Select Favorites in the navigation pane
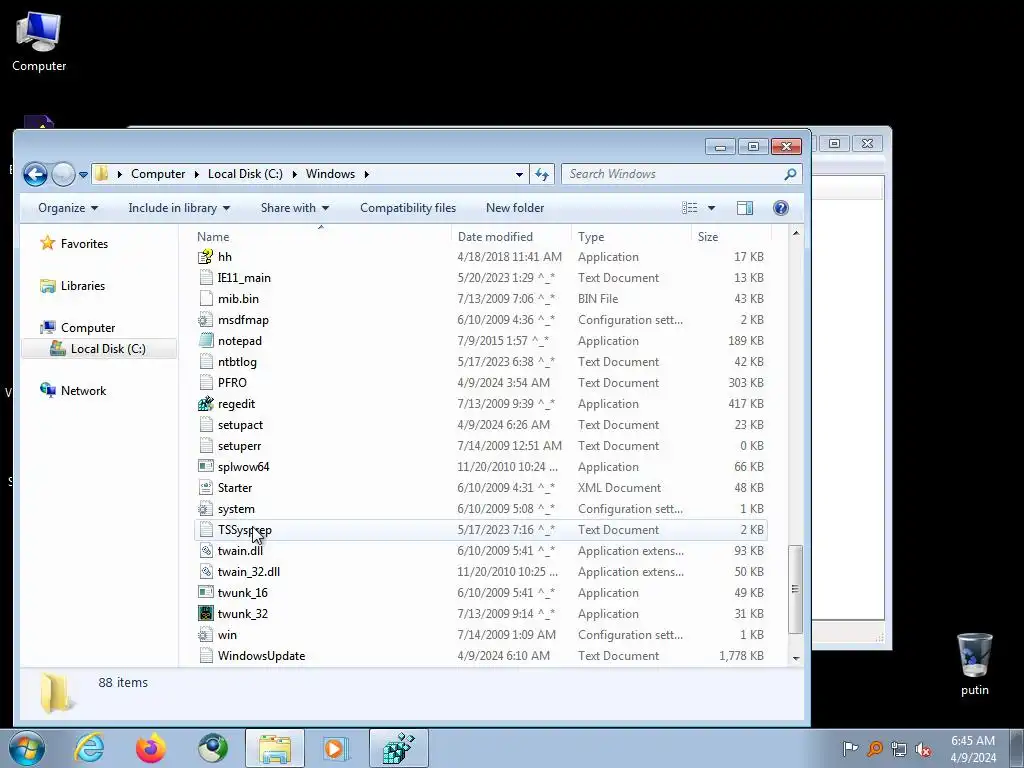The image size is (1024, 768). click(74, 244)
